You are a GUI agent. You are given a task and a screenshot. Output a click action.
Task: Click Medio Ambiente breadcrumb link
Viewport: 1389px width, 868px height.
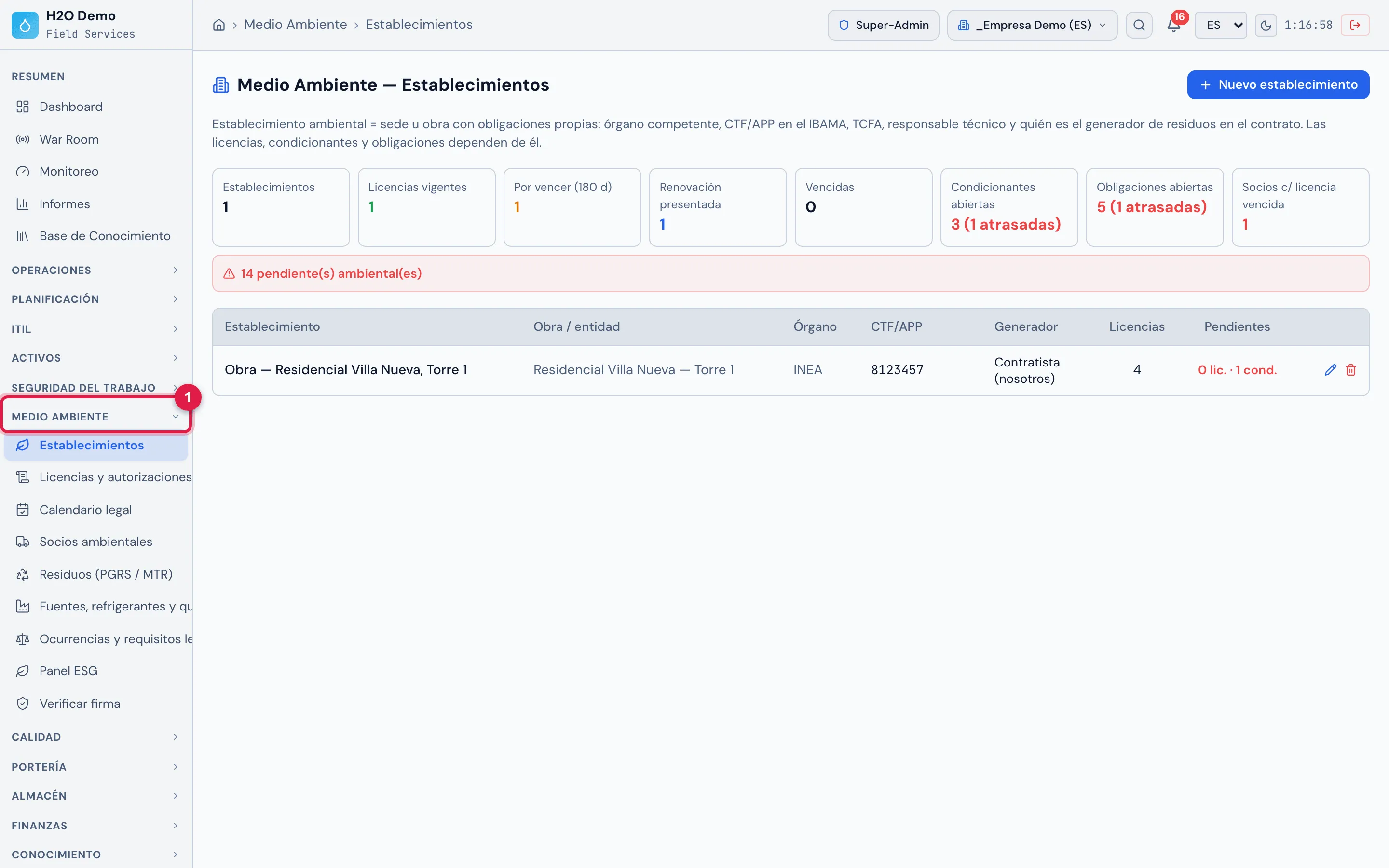click(x=296, y=25)
